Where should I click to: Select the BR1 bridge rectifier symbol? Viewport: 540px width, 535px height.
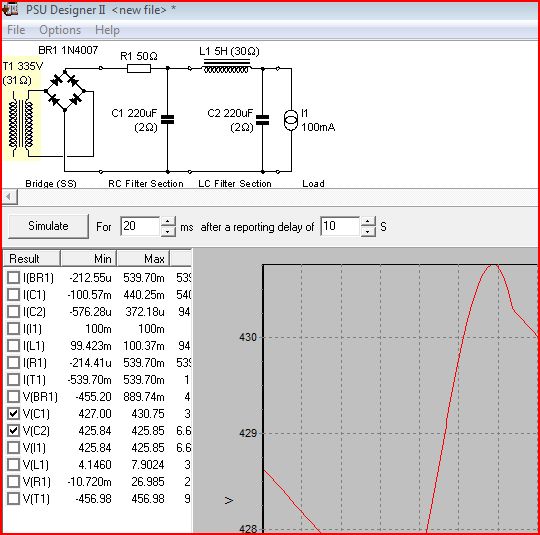point(65,90)
